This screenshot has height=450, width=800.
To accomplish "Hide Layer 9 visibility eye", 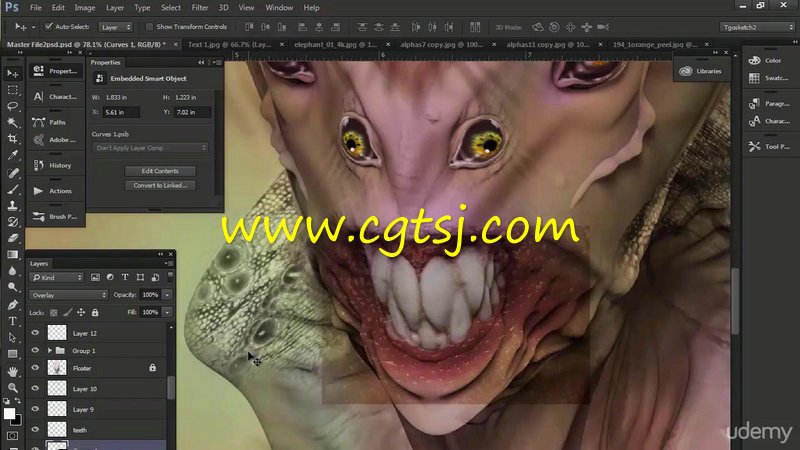I will tap(35, 409).
